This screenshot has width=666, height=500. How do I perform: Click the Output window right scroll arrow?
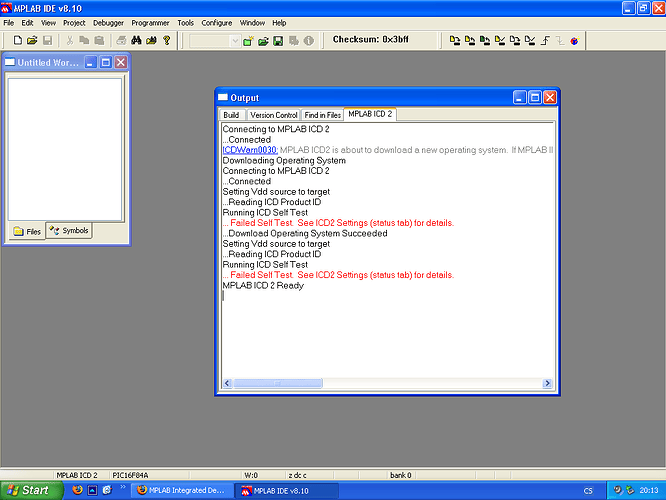(547, 383)
